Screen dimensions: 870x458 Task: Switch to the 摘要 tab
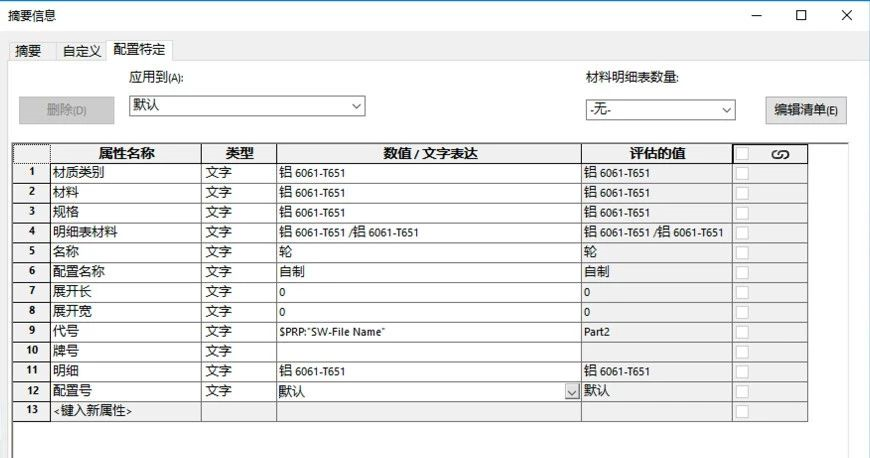[x=28, y=50]
